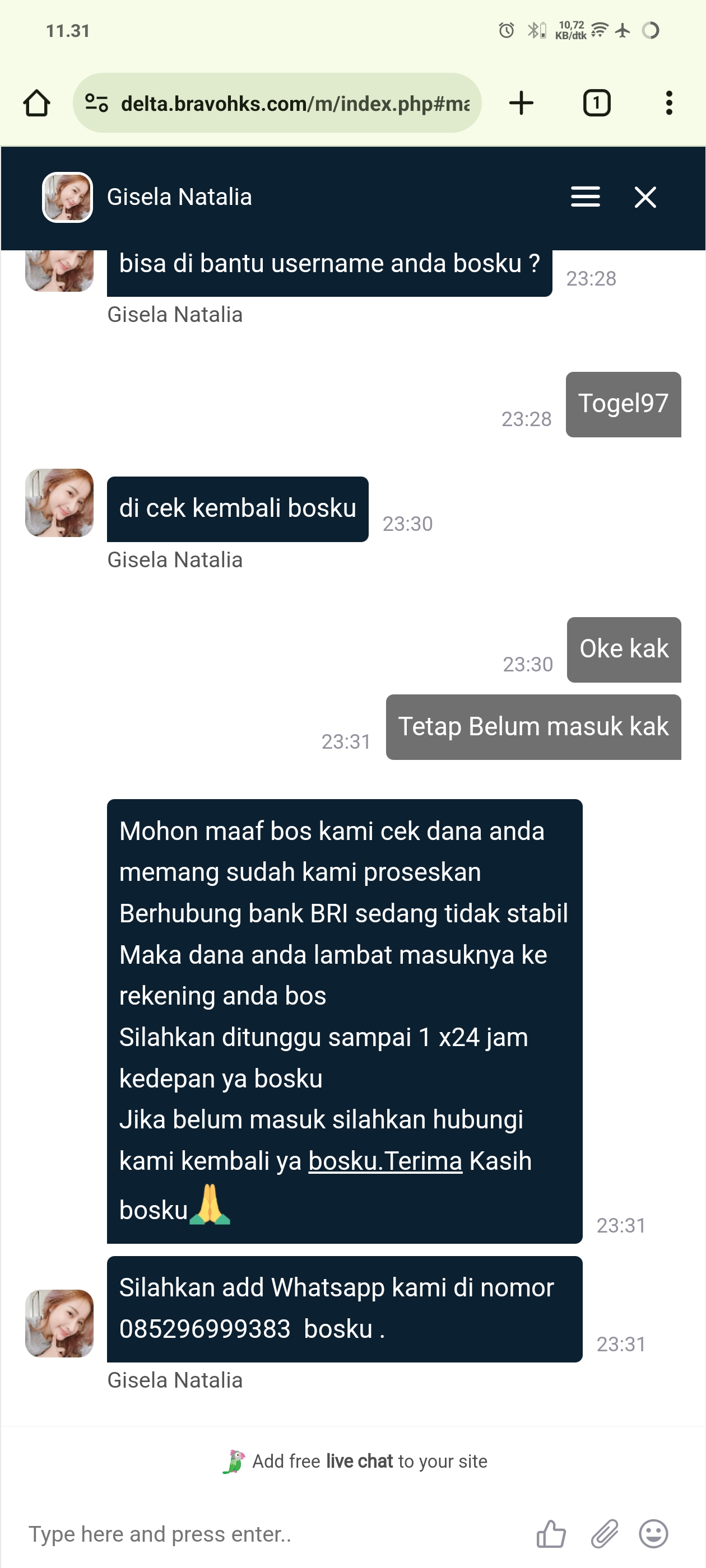This screenshot has height=1568, width=706.
Task: Open the bosku.Terima underlined link
Action: pos(385,1161)
